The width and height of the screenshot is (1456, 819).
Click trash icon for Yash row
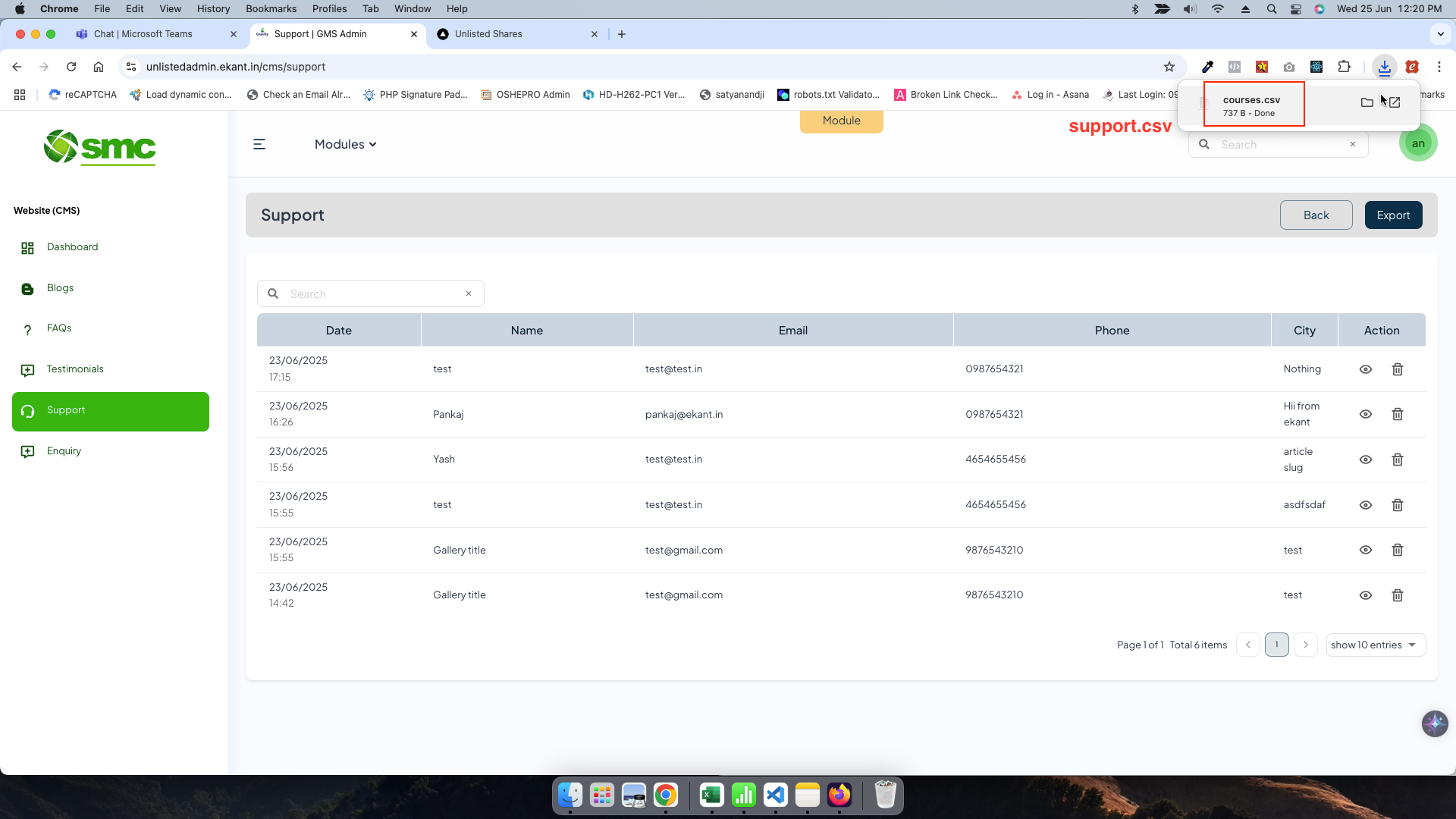pos(1397,460)
